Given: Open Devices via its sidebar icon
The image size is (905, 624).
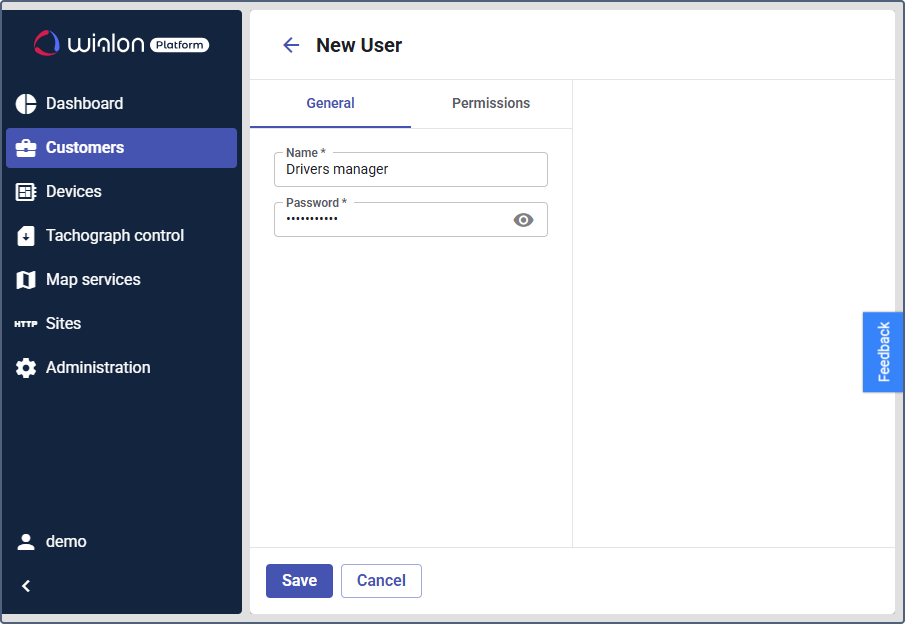Looking at the screenshot, I should (x=26, y=192).
